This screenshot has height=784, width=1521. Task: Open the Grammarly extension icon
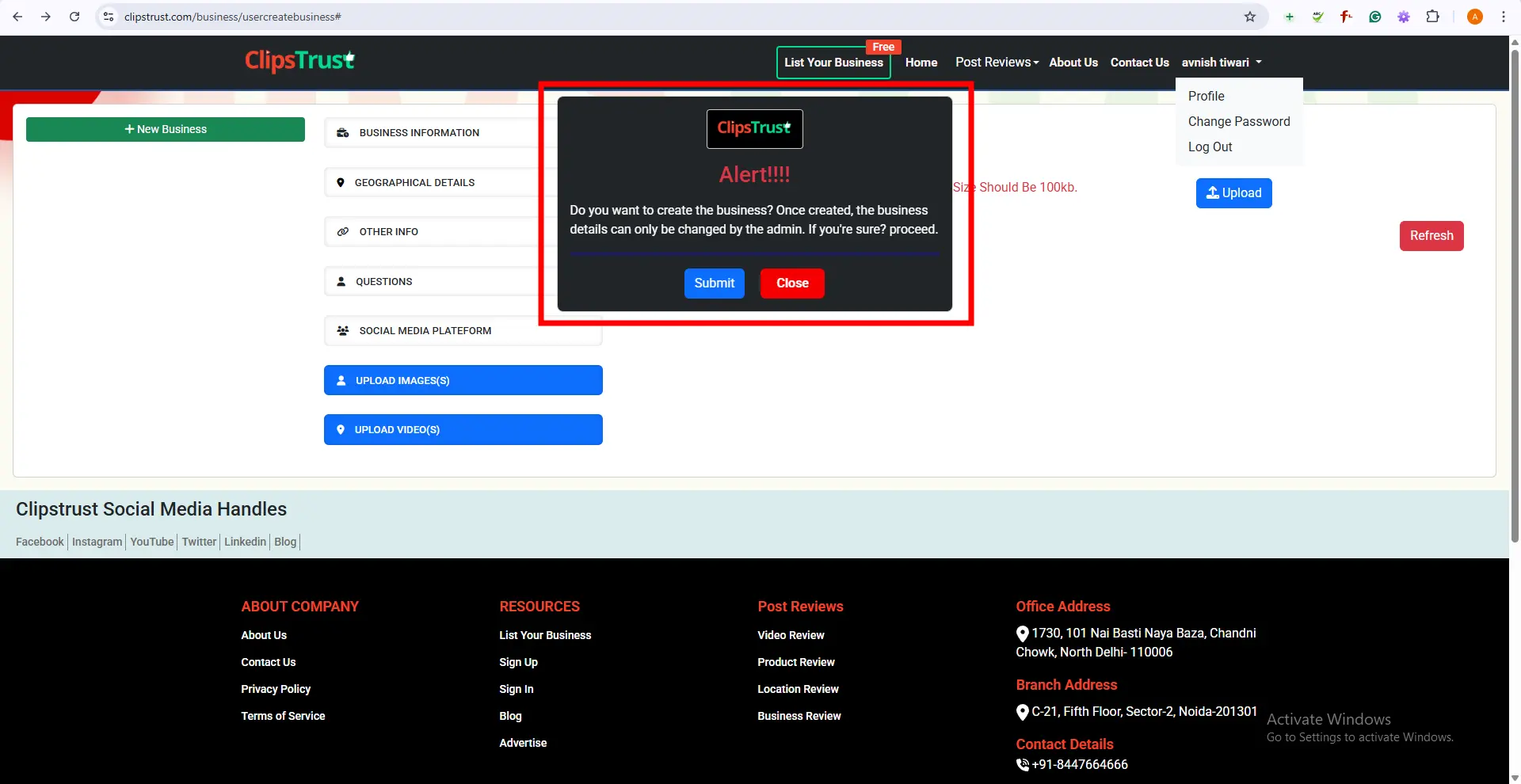coord(1375,17)
